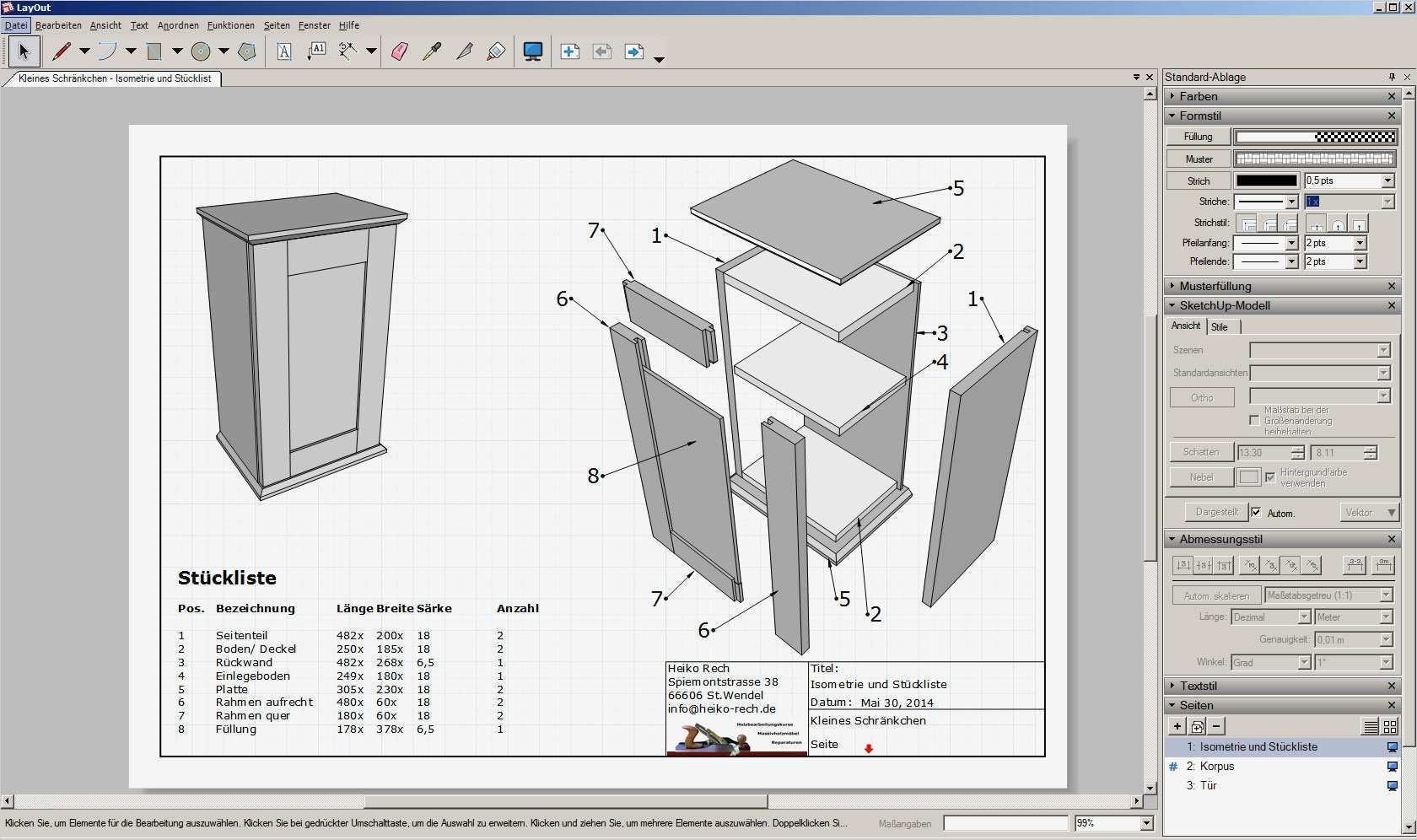Viewport: 1417px width, 840px height.
Task: Click the black Strich color swatch
Action: [x=1266, y=180]
